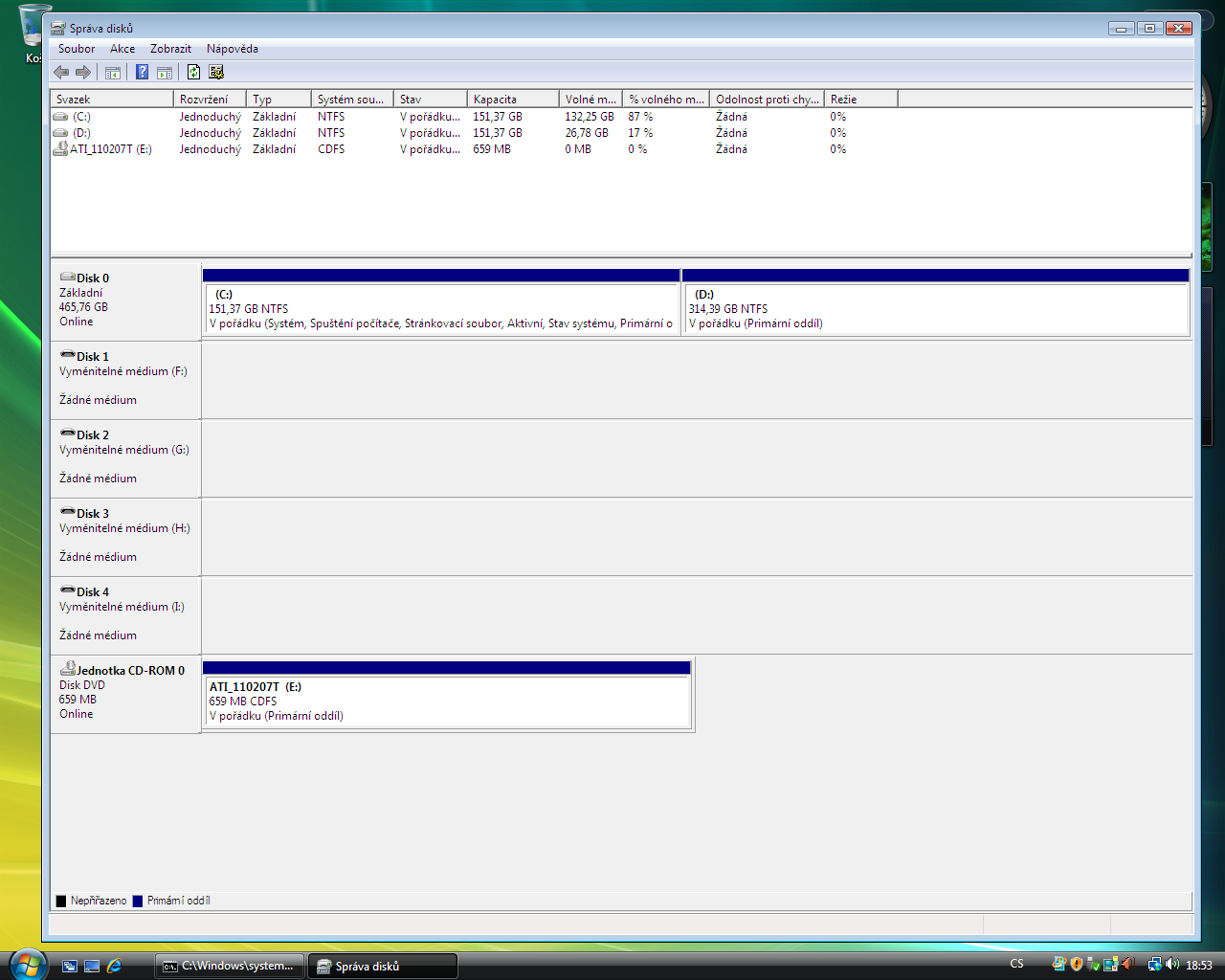Click Vyměnitelné médium (G:) under Disk 2
This screenshot has width=1225, height=980.
pos(124,450)
